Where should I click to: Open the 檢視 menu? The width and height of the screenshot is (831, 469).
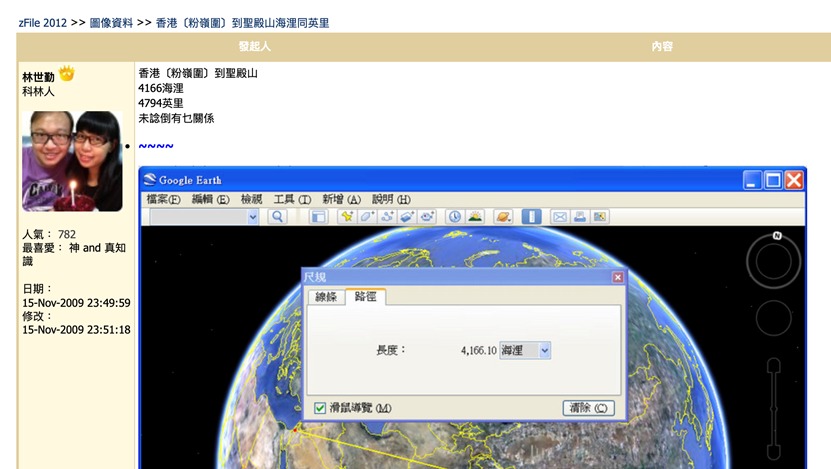251,199
